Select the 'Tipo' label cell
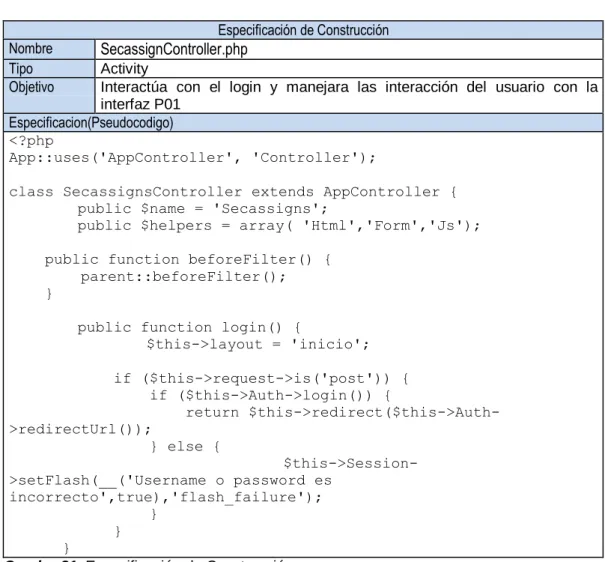Image resolution: width=605 pixels, height=562 pixels. 49,69
